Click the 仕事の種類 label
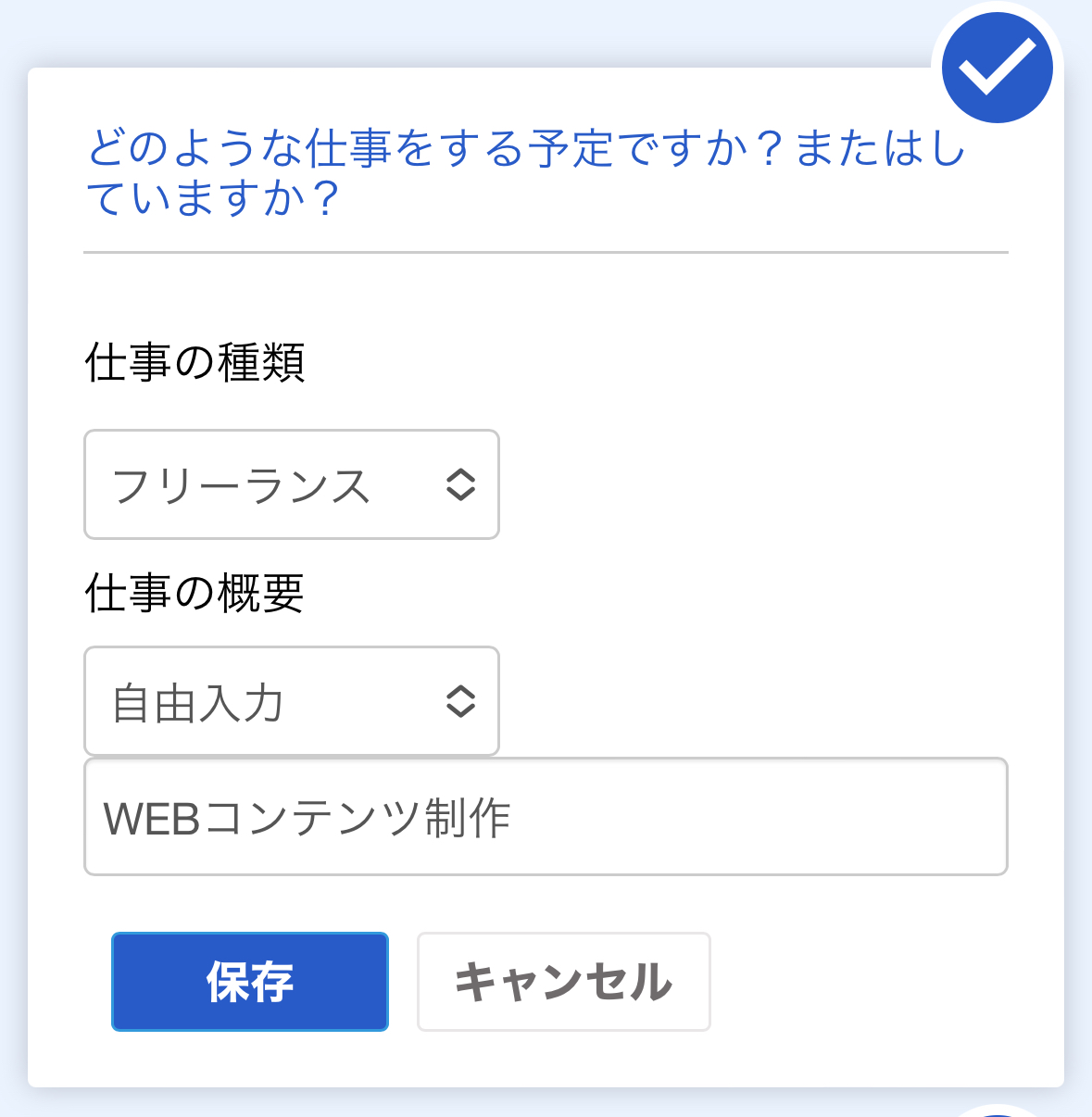Screen dimensions: 1092x1117 (195, 362)
